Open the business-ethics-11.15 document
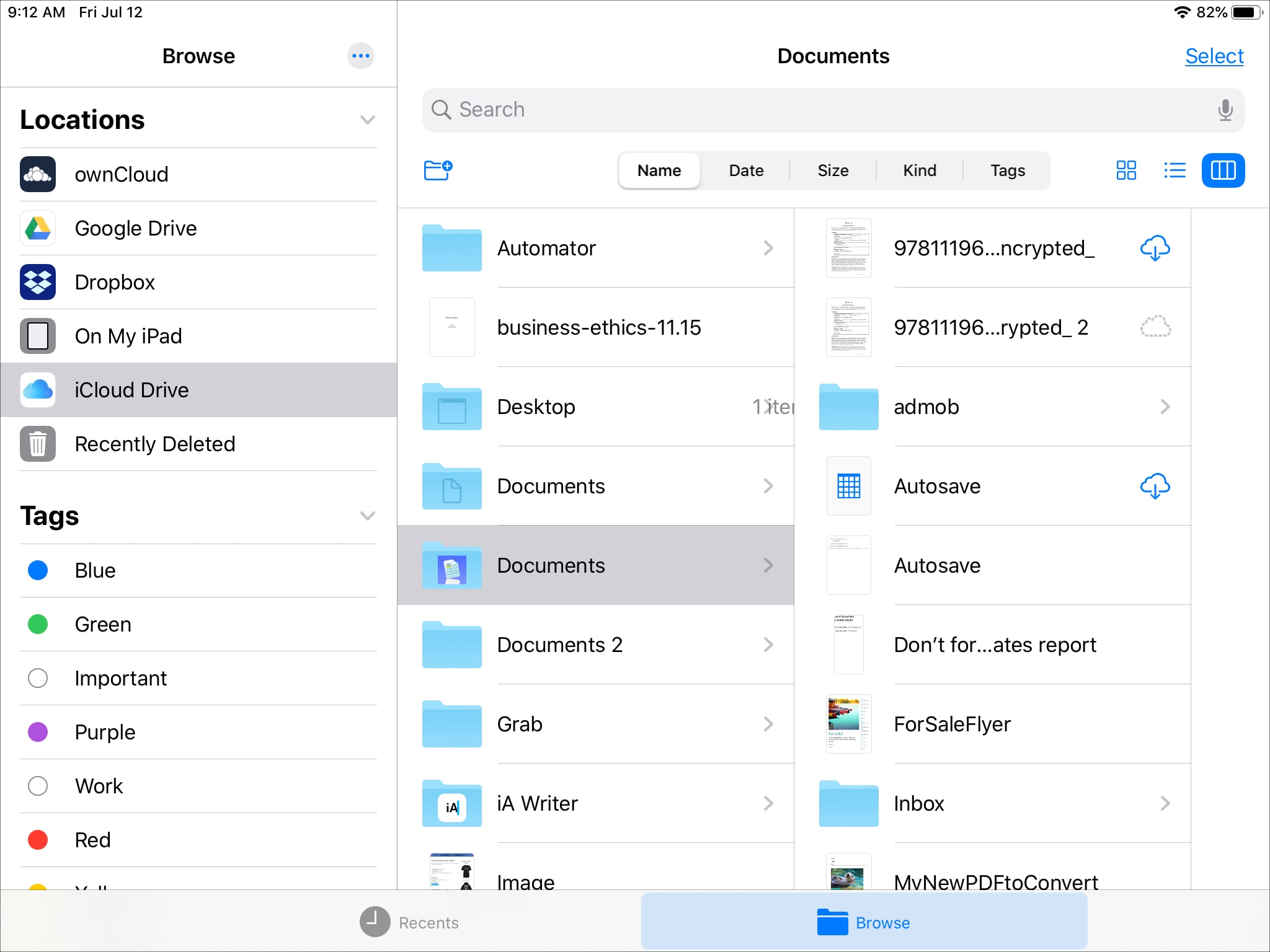Viewport: 1270px width, 952px height. pos(595,327)
